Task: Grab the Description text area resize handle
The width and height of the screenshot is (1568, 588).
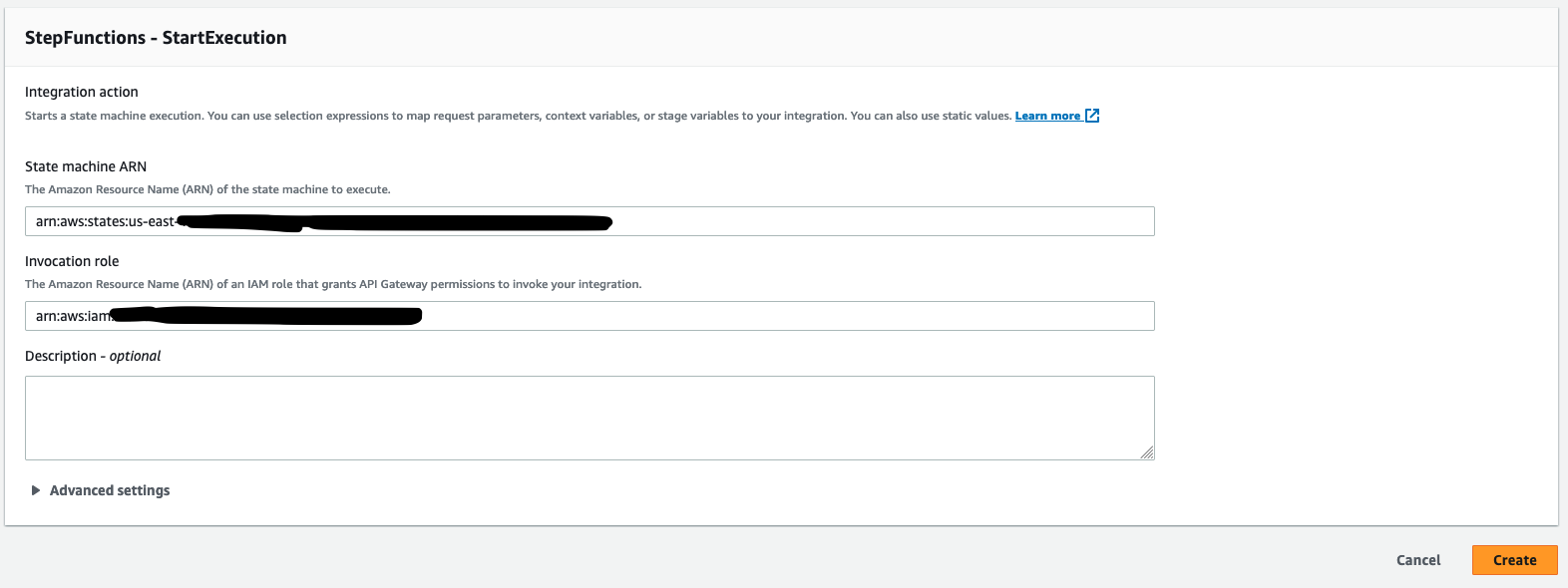Action: click(x=1147, y=452)
